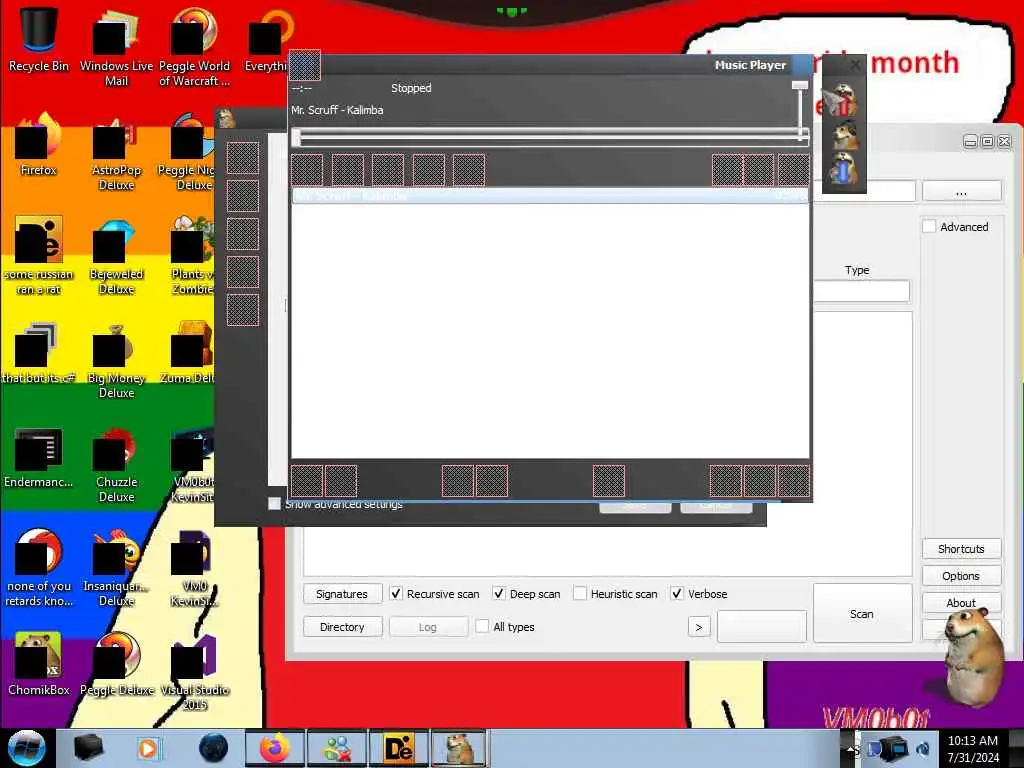
Task: Open the ChomikBox desktop shortcut
Action: pos(39,664)
